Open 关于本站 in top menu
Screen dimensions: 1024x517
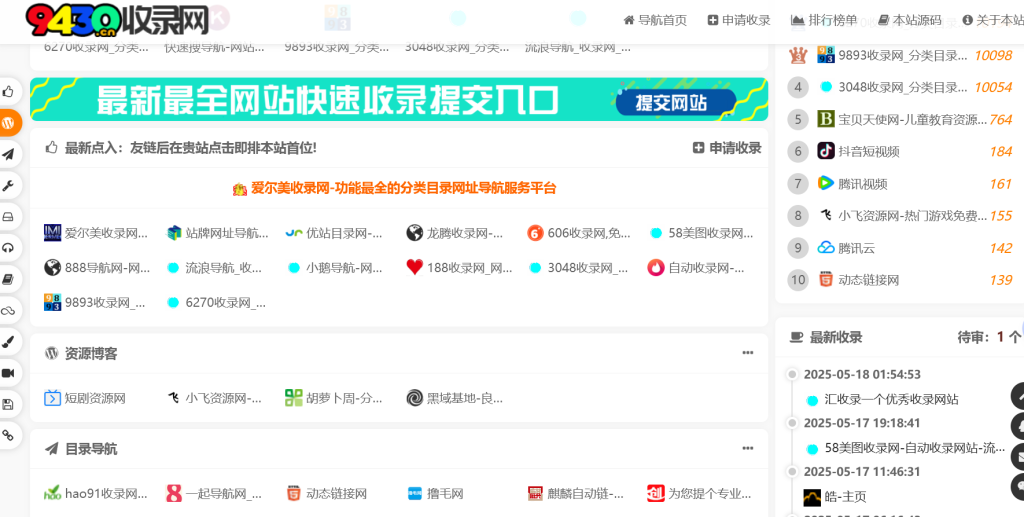(x=993, y=20)
